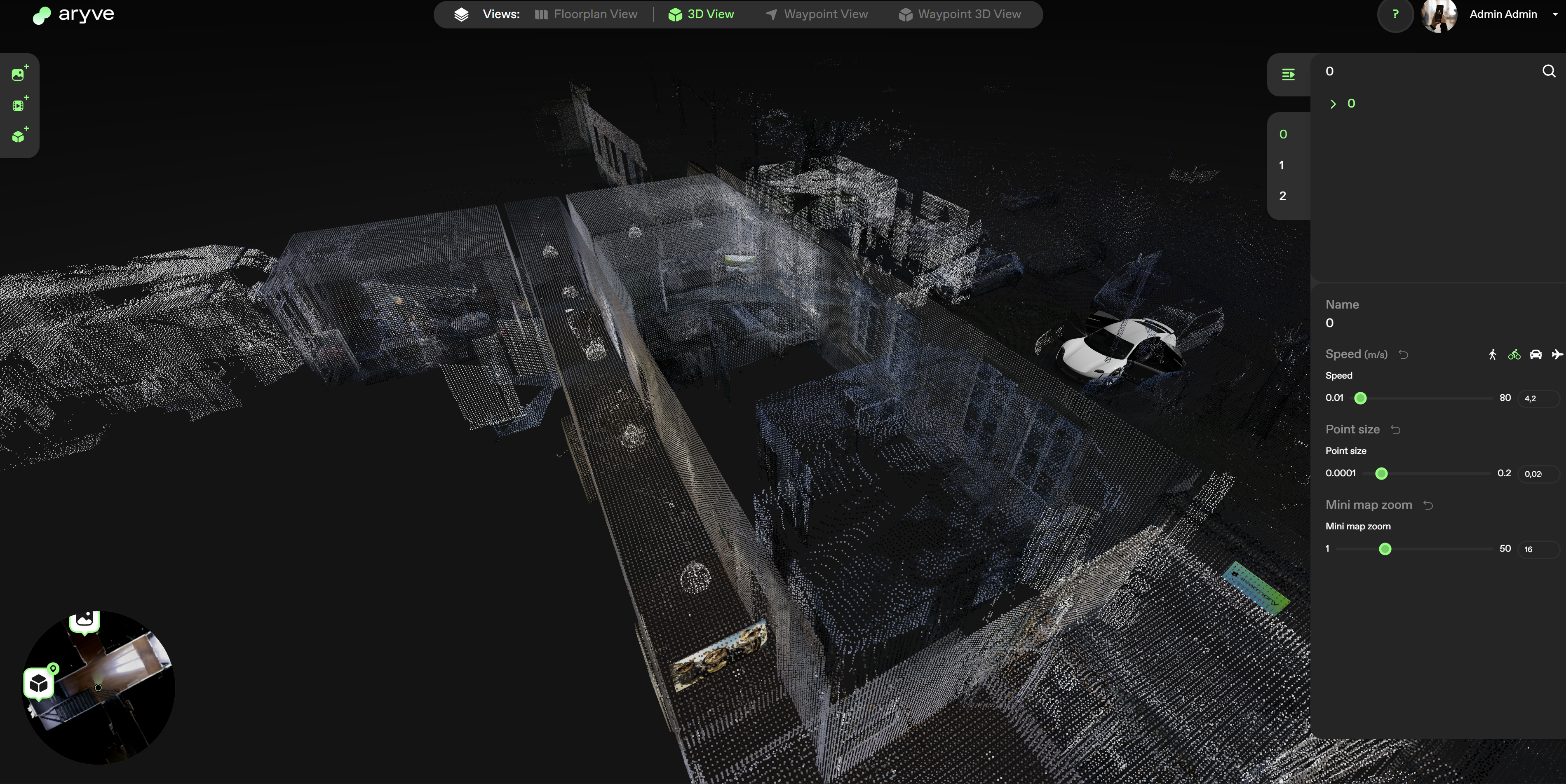
Task: Click the Point size slider handle
Action: pos(1381,473)
